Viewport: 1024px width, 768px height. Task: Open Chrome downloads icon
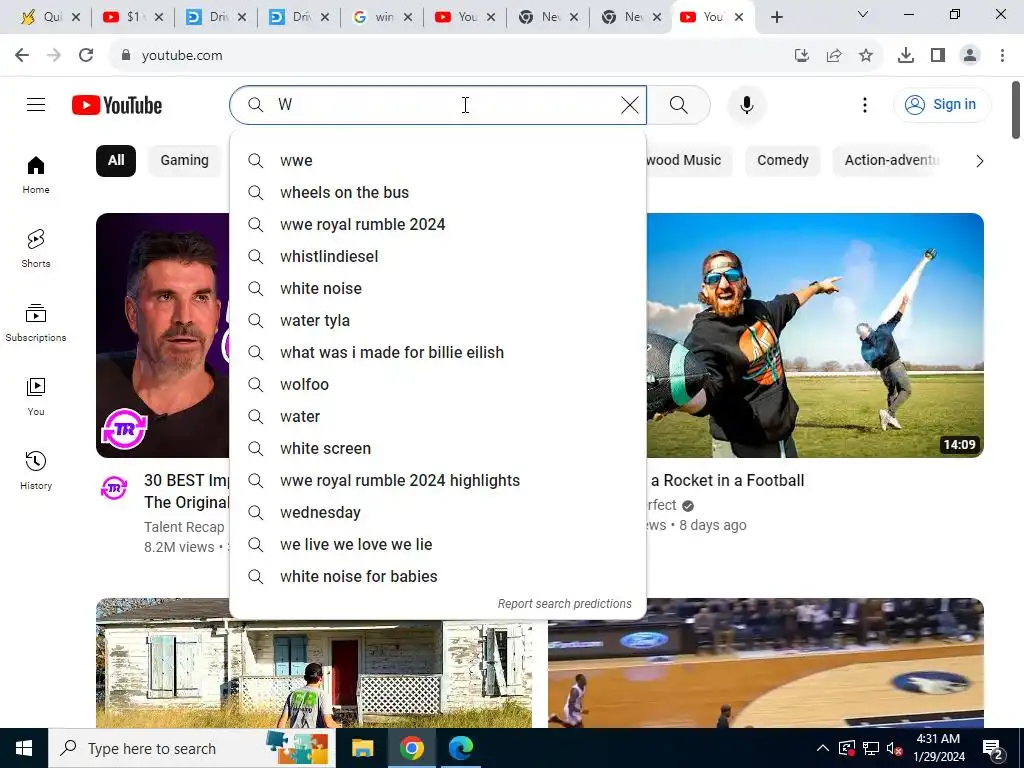tap(905, 56)
